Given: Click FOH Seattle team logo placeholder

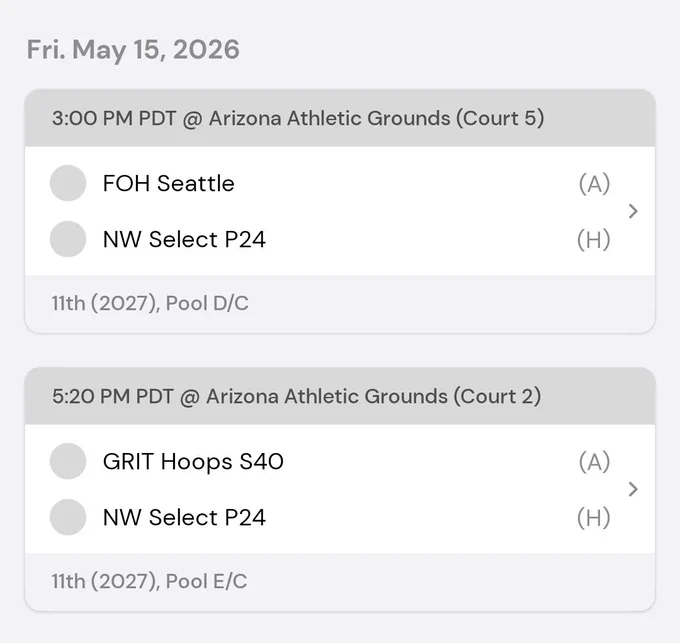Looking at the screenshot, I should 68,183.
